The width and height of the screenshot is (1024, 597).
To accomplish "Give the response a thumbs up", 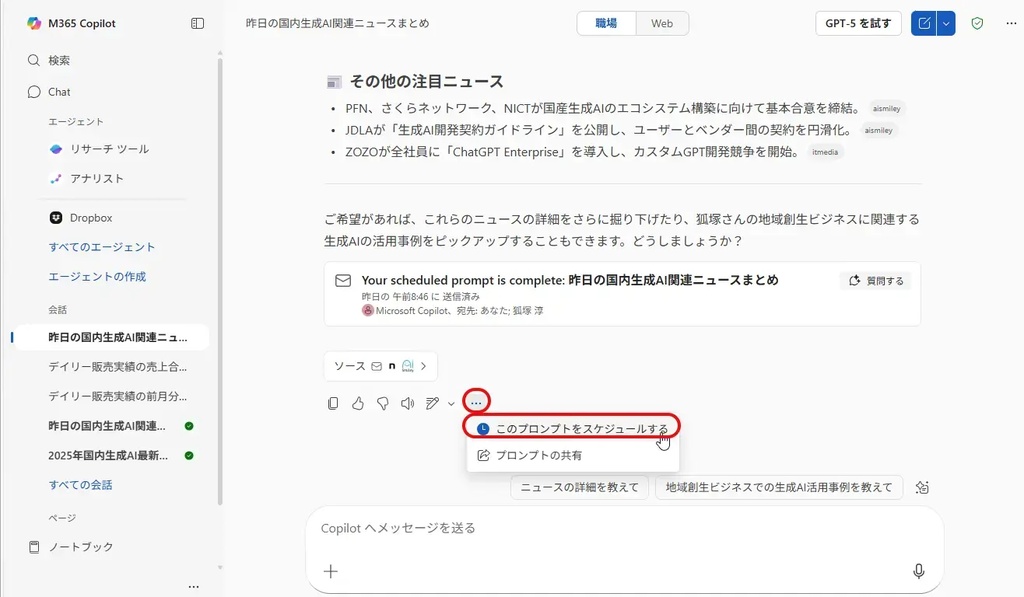I will pyautogui.click(x=358, y=403).
